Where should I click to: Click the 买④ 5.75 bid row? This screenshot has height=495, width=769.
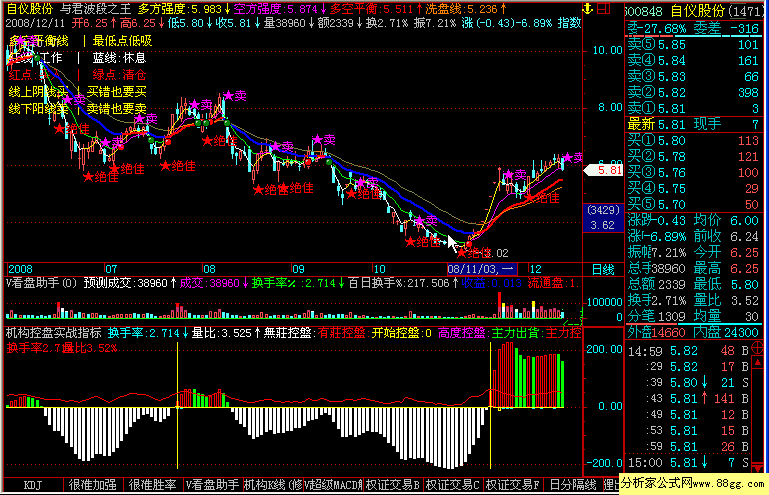pyautogui.click(x=693, y=188)
